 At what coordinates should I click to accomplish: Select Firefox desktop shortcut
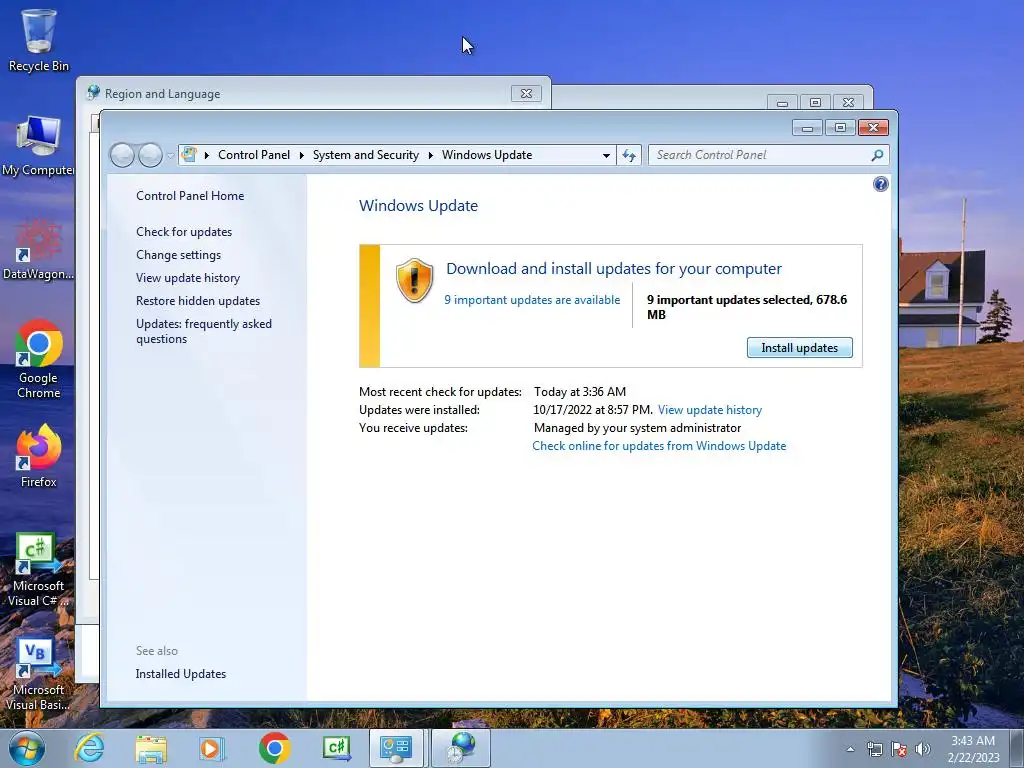[39, 456]
